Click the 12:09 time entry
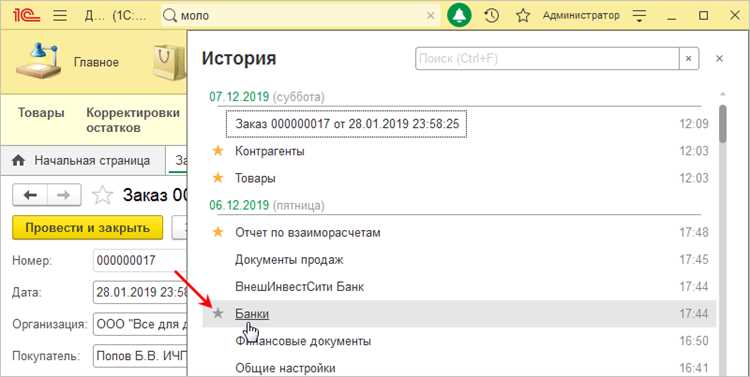This screenshot has height=377, width=750. 694,124
